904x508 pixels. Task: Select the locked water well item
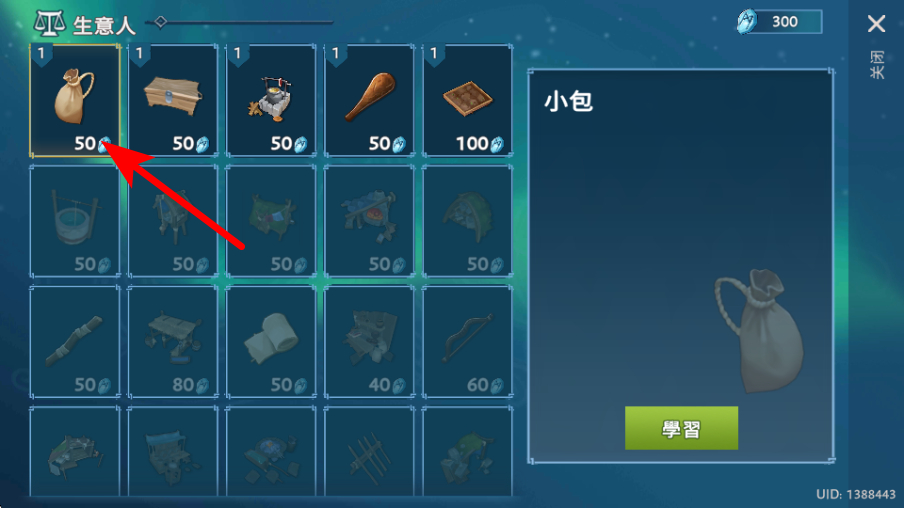point(75,221)
